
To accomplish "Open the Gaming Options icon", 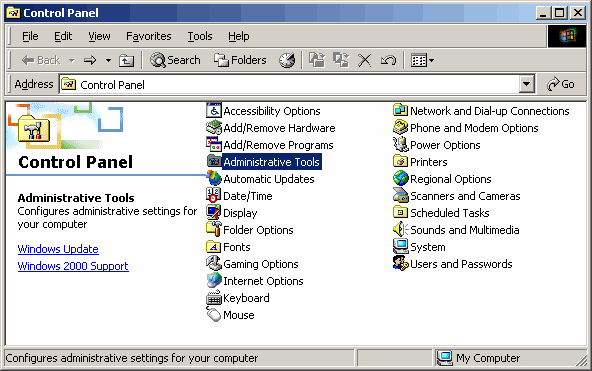I will click(214, 263).
